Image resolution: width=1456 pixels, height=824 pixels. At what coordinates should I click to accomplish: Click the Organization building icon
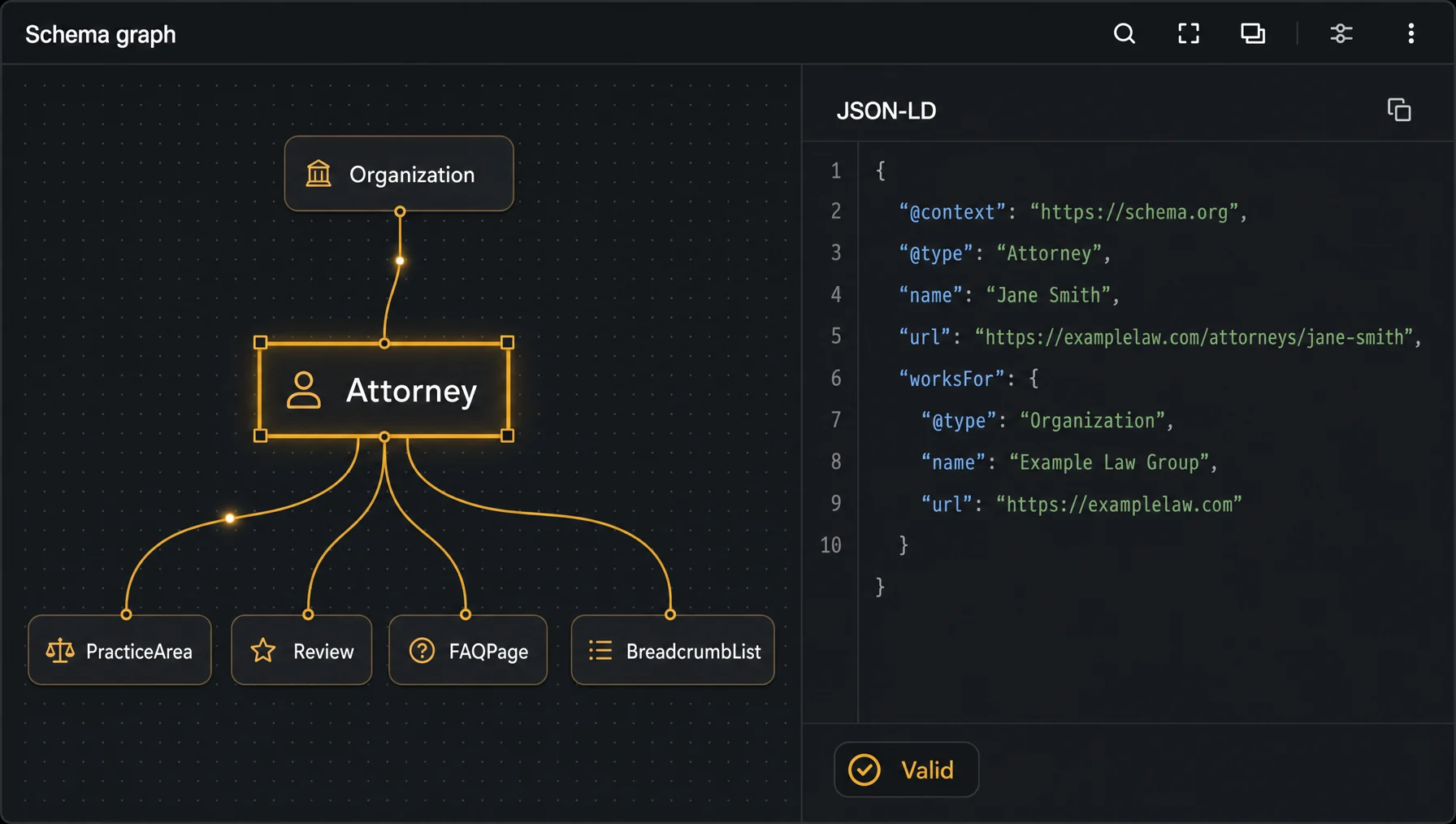[x=318, y=173]
